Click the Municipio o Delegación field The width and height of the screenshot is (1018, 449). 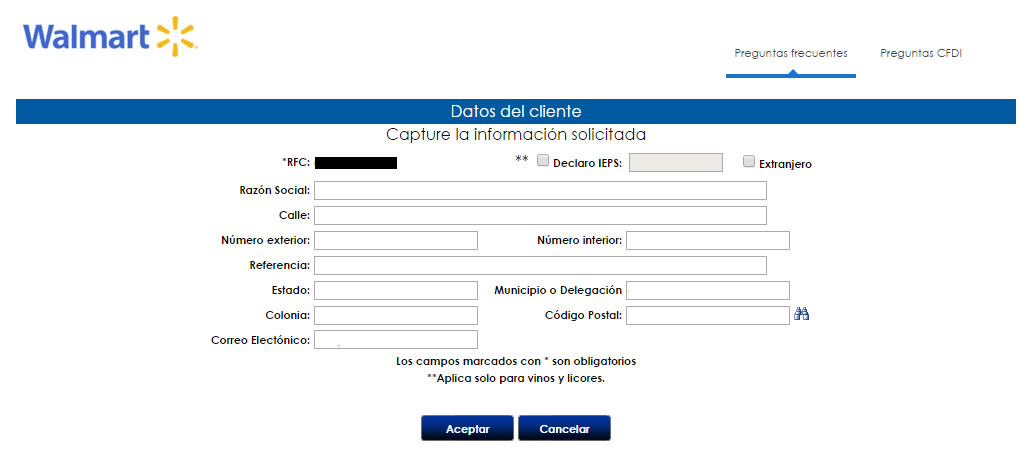707,290
